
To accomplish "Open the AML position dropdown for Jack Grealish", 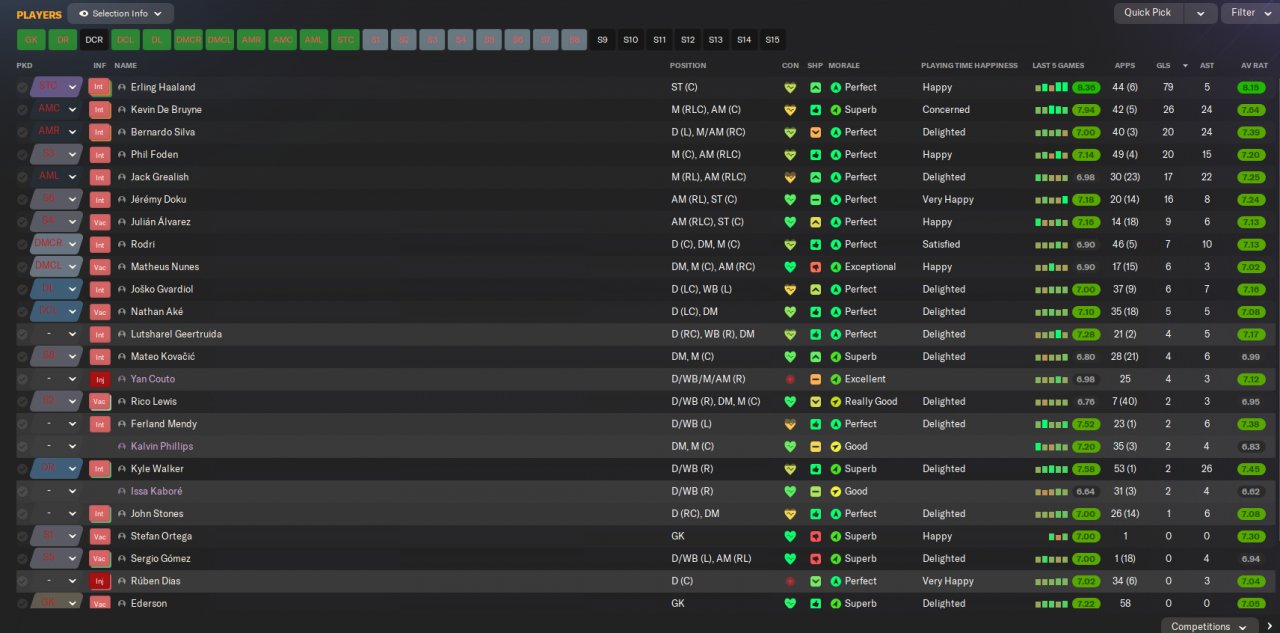I will [x=72, y=177].
